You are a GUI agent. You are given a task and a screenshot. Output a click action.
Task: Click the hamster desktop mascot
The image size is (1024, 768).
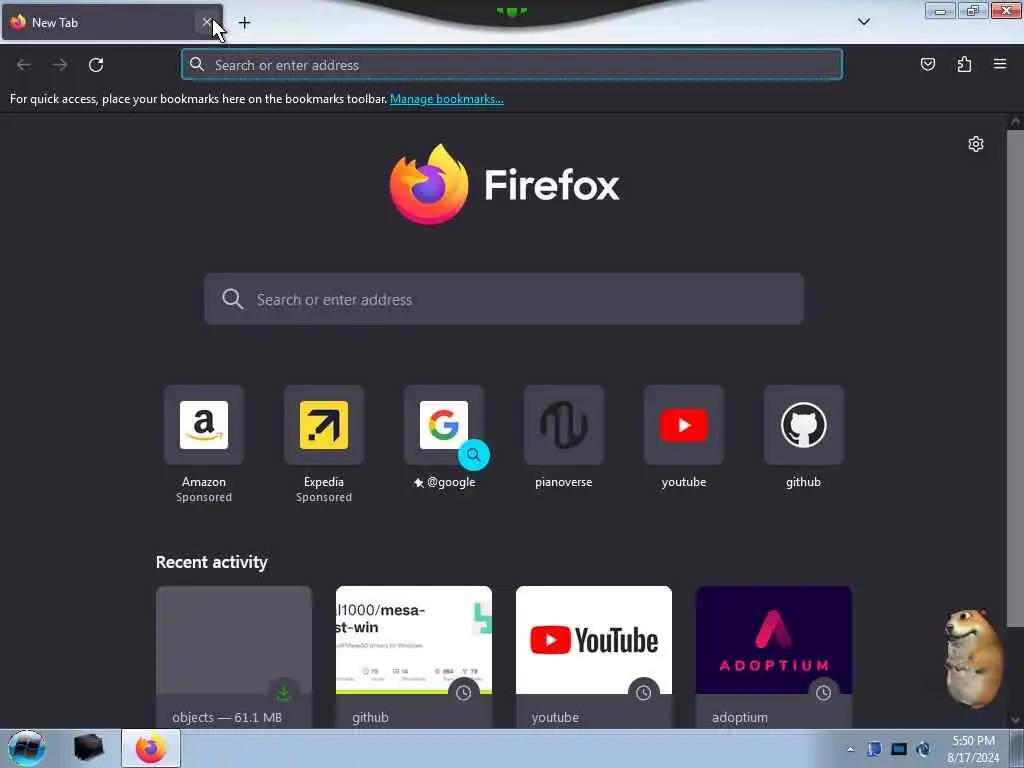click(x=973, y=658)
